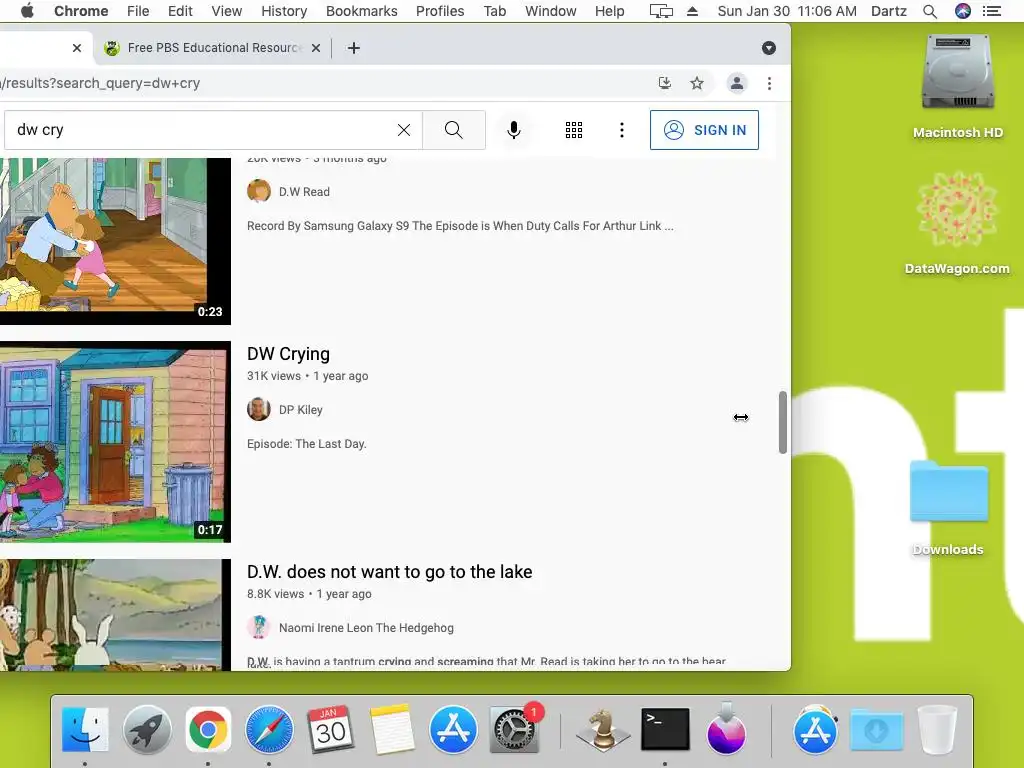Open the Trash in the Dock
The width and height of the screenshot is (1024, 768).
[937, 729]
